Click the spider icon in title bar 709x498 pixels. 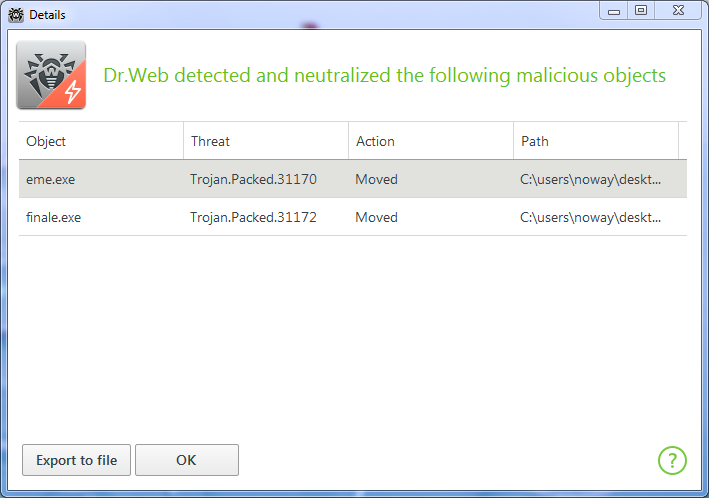16,14
